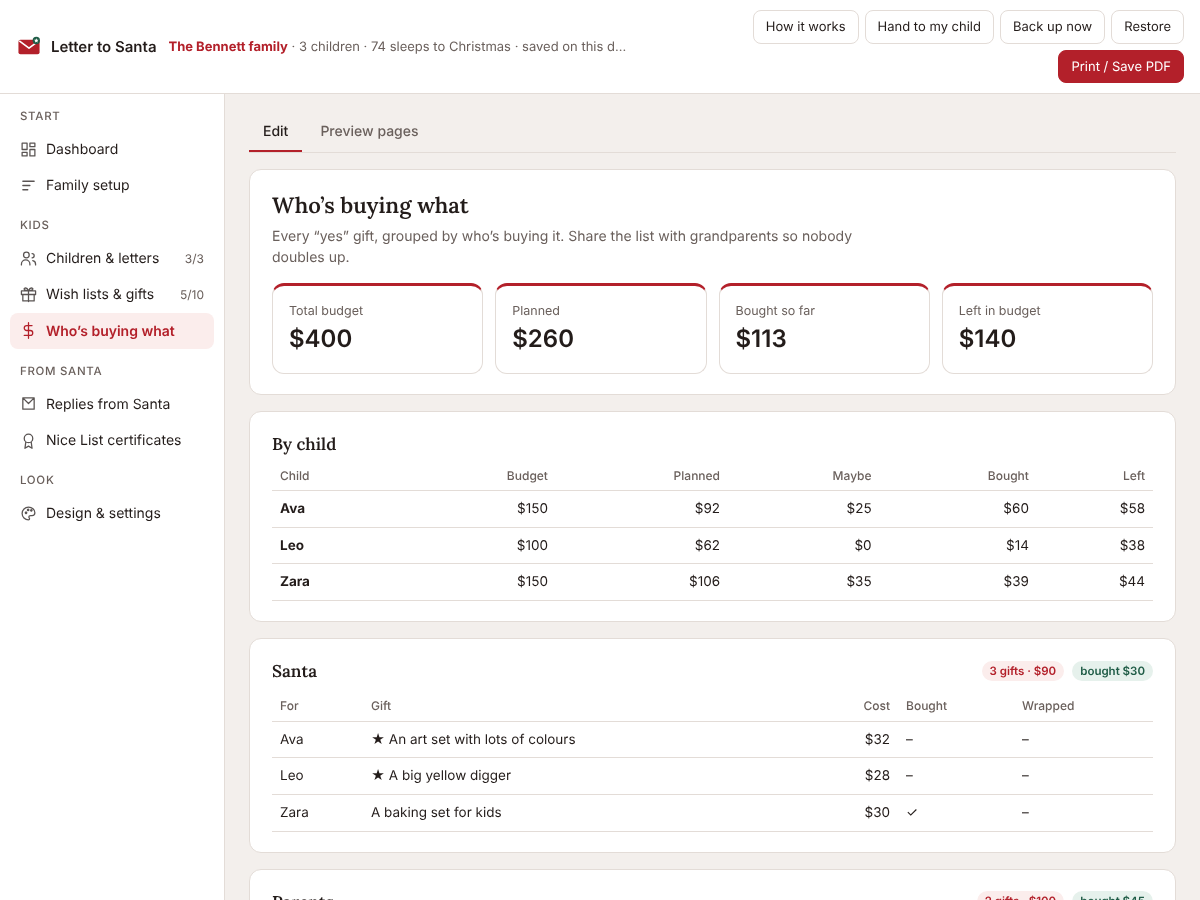Screen dimensions: 1200x900
Task: Open the Dashboard page
Action: pyautogui.click(x=112, y=149)
